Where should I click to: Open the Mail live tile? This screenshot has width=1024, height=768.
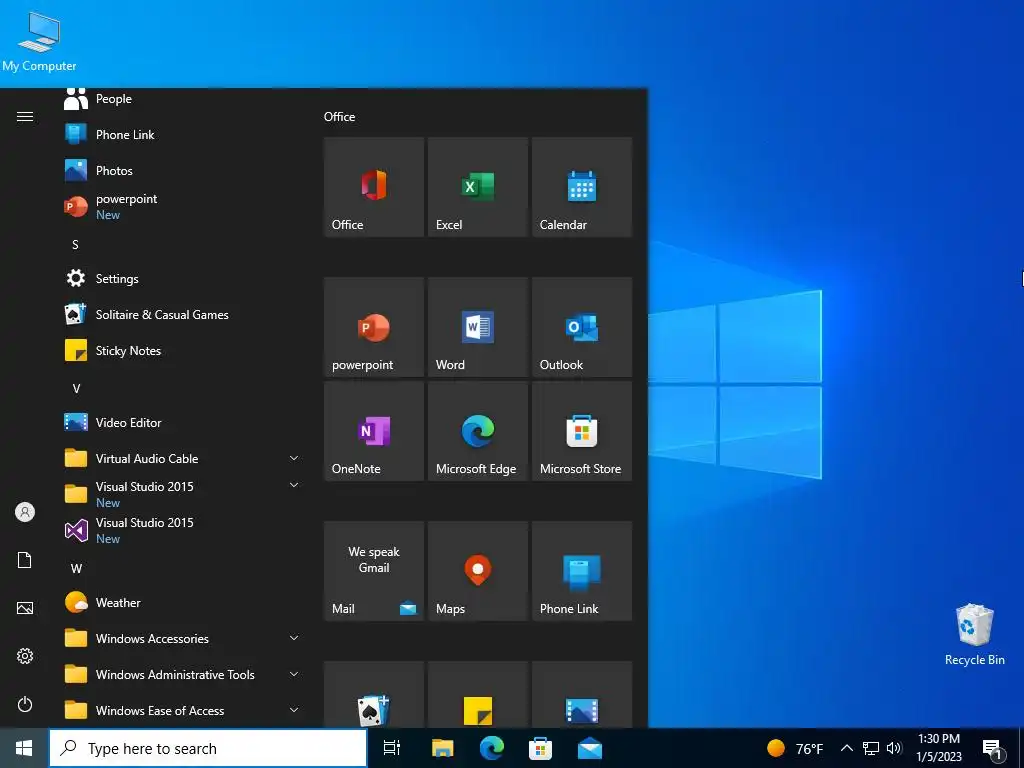[x=374, y=571]
